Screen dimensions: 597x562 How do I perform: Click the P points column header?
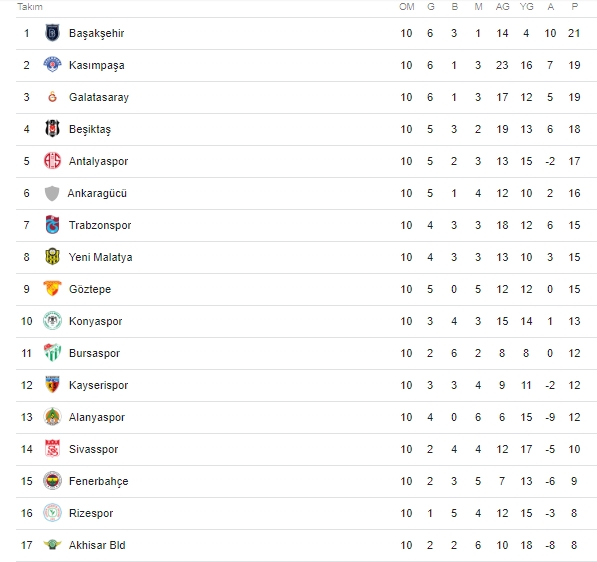click(575, 7)
